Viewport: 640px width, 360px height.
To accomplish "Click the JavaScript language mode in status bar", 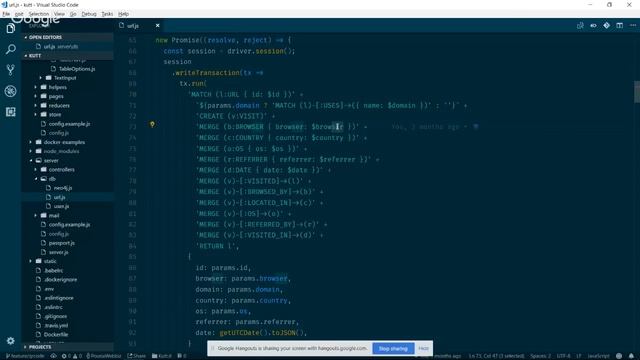I will point(598,356).
